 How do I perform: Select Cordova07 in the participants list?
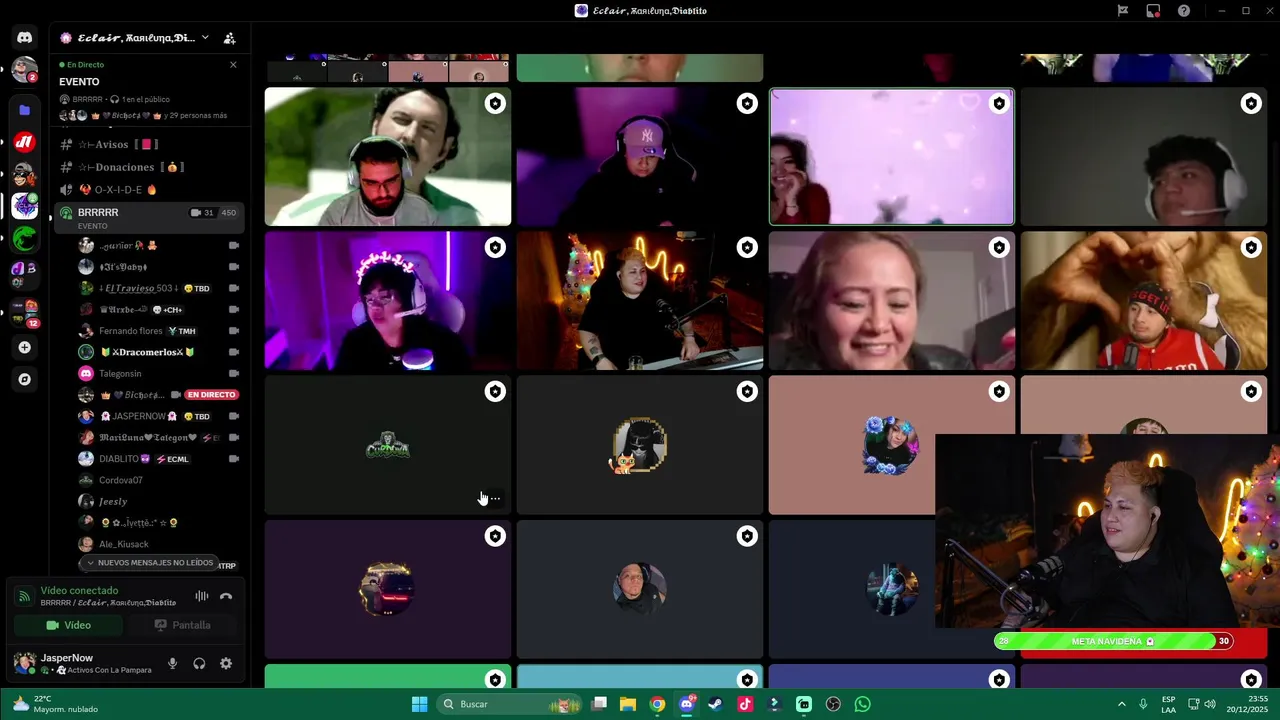tap(121, 481)
